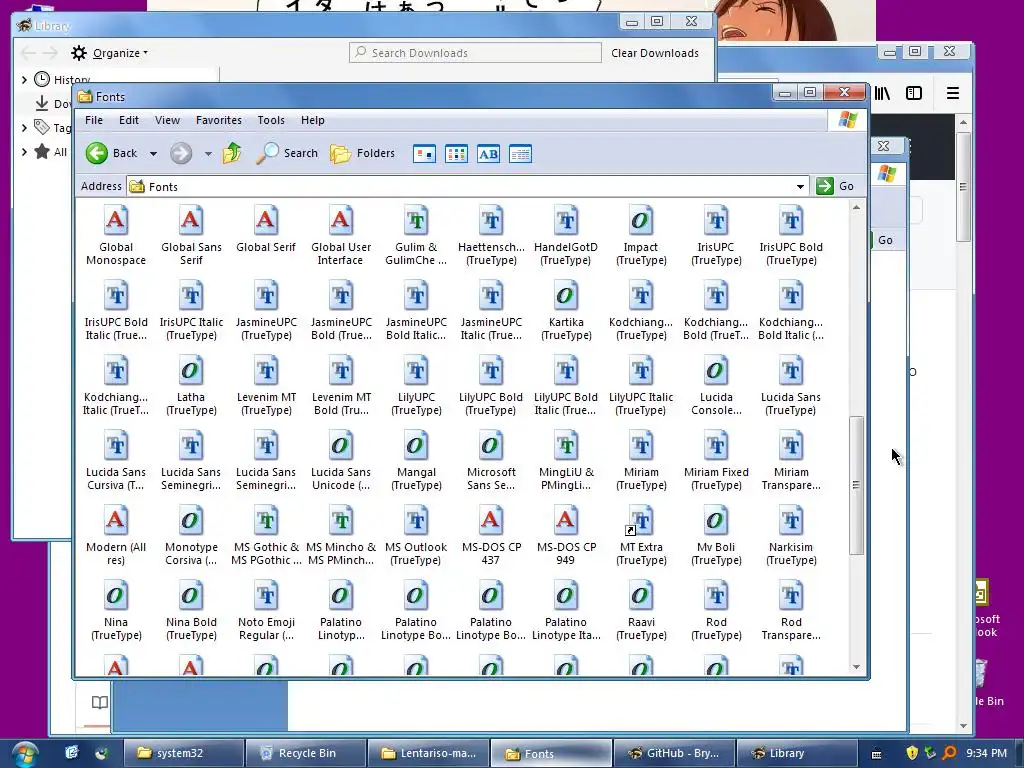
Task: Open the Search pane in Fonts
Action: coord(287,153)
